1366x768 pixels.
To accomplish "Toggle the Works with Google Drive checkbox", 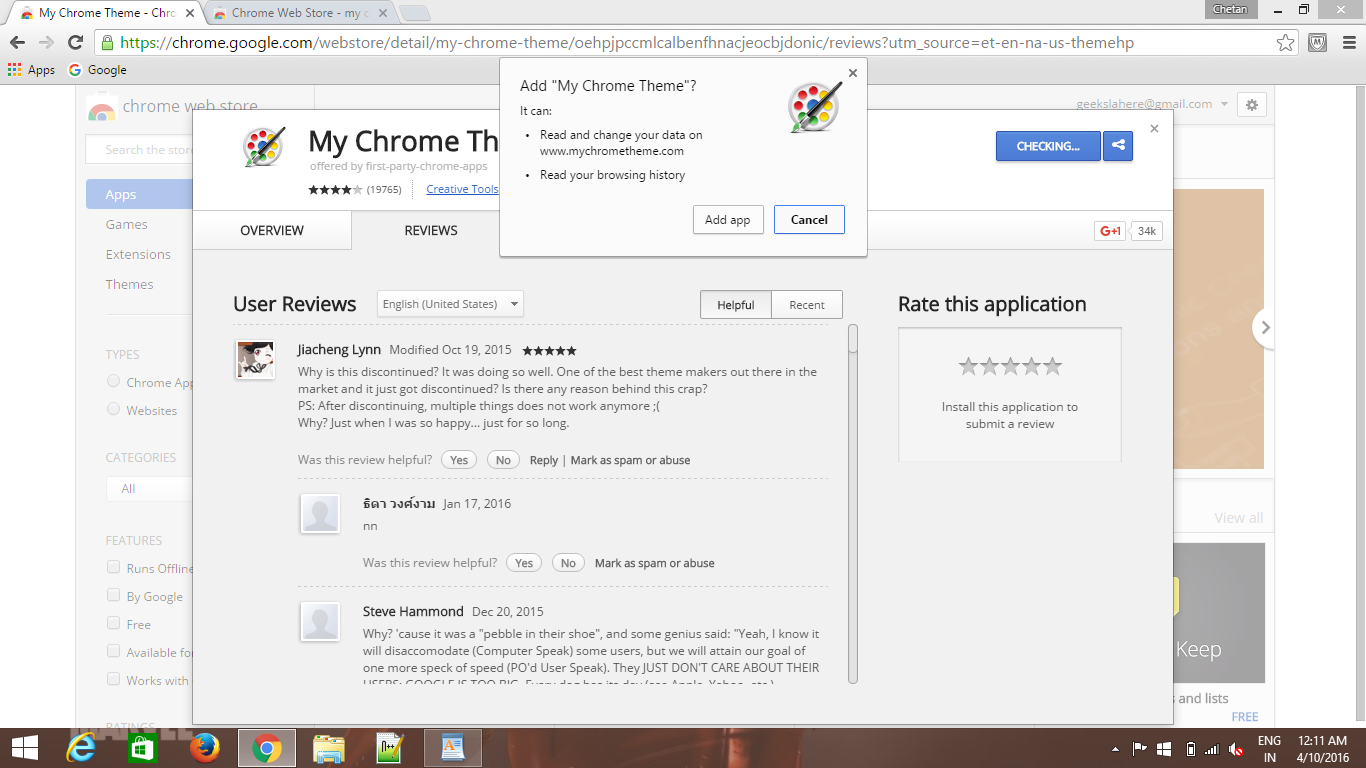I will pyautogui.click(x=113, y=679).
